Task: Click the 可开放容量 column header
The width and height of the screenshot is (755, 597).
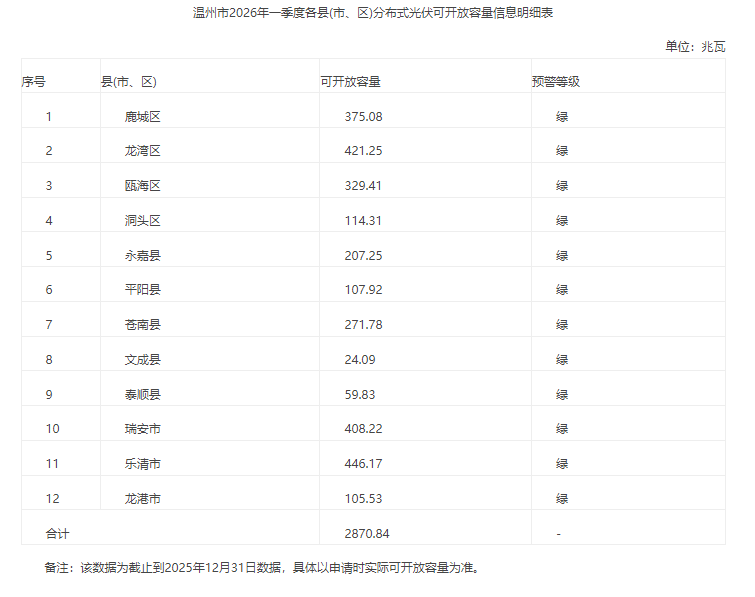Action: (x=350, y=82)
